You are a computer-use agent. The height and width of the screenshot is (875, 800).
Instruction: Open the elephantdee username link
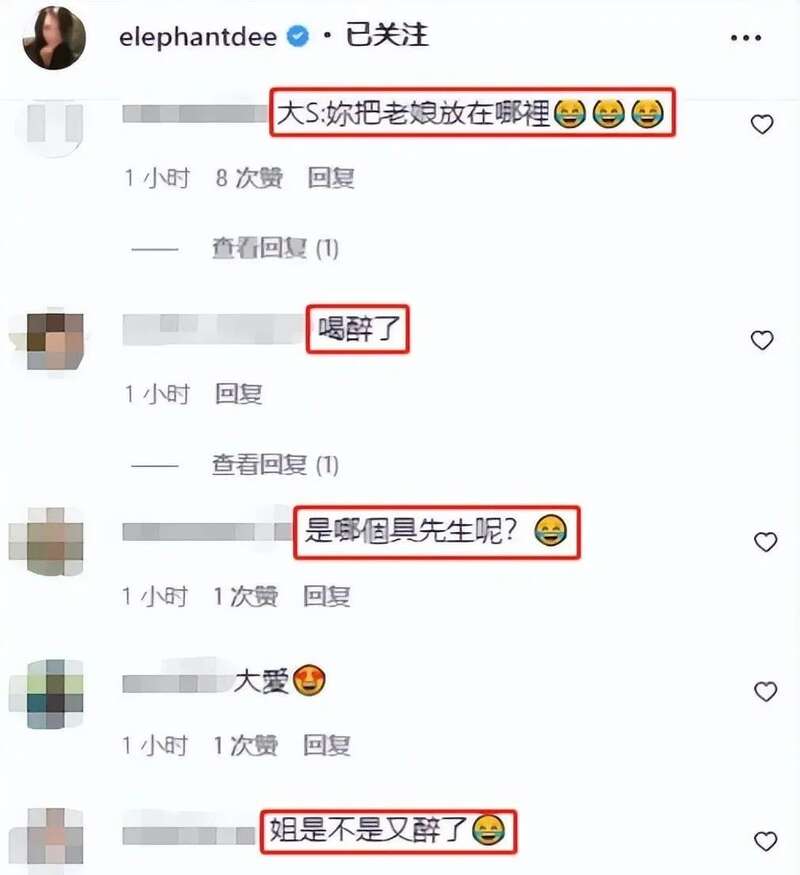click(198, 37)
